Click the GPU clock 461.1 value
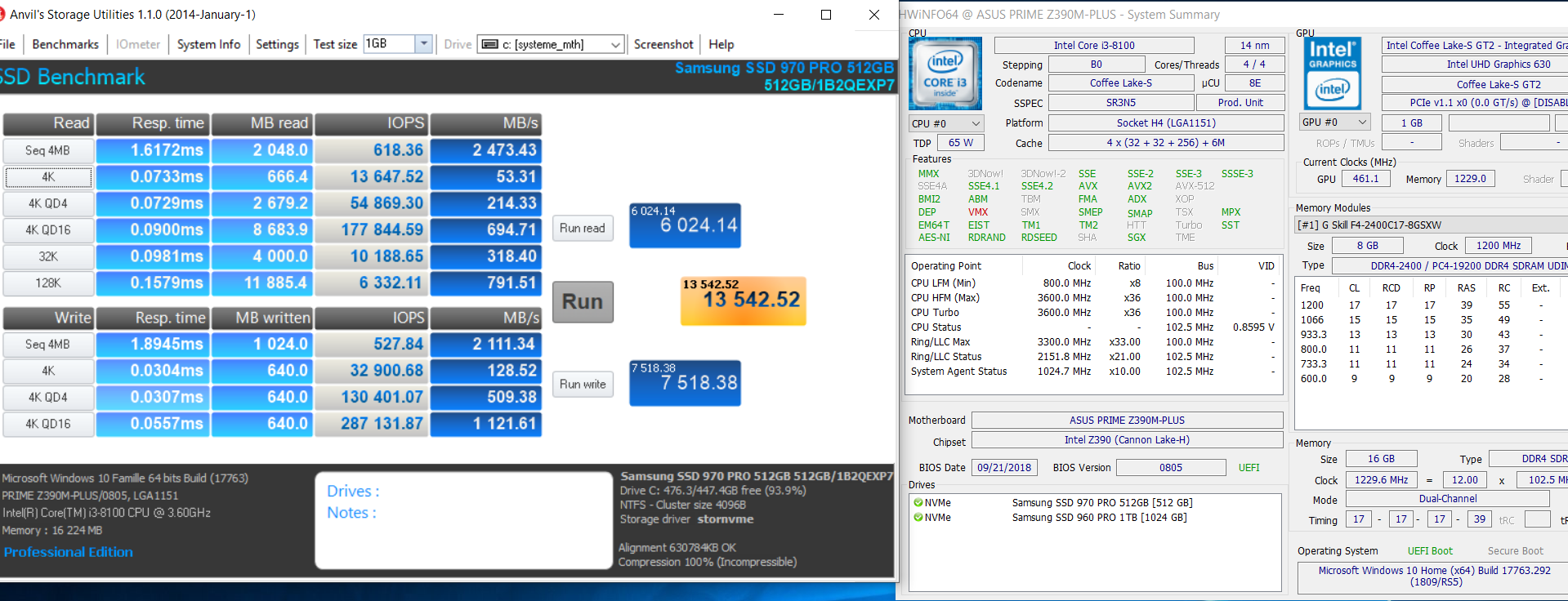The width and height of the screenshot is (1568, 601). tap(1365, 179)
